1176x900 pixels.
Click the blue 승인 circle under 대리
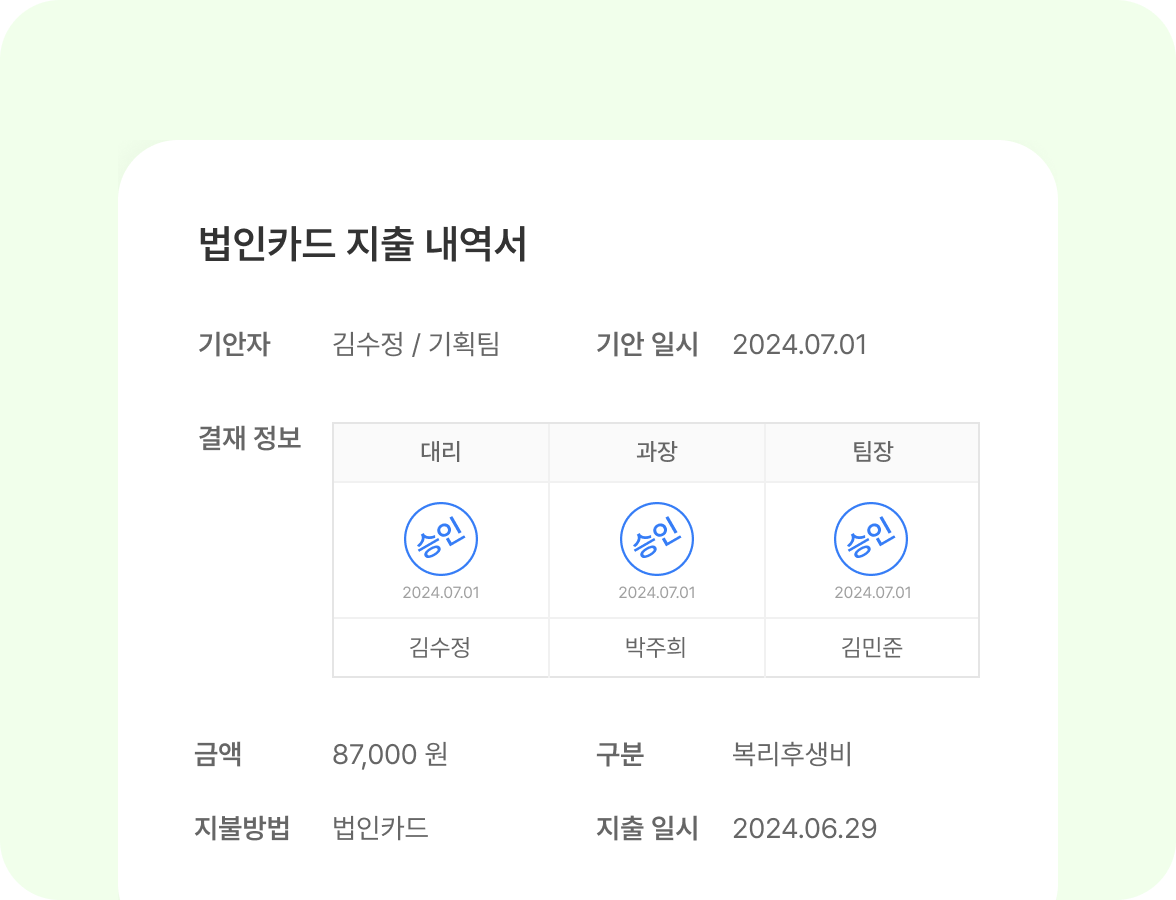[441, 537]
